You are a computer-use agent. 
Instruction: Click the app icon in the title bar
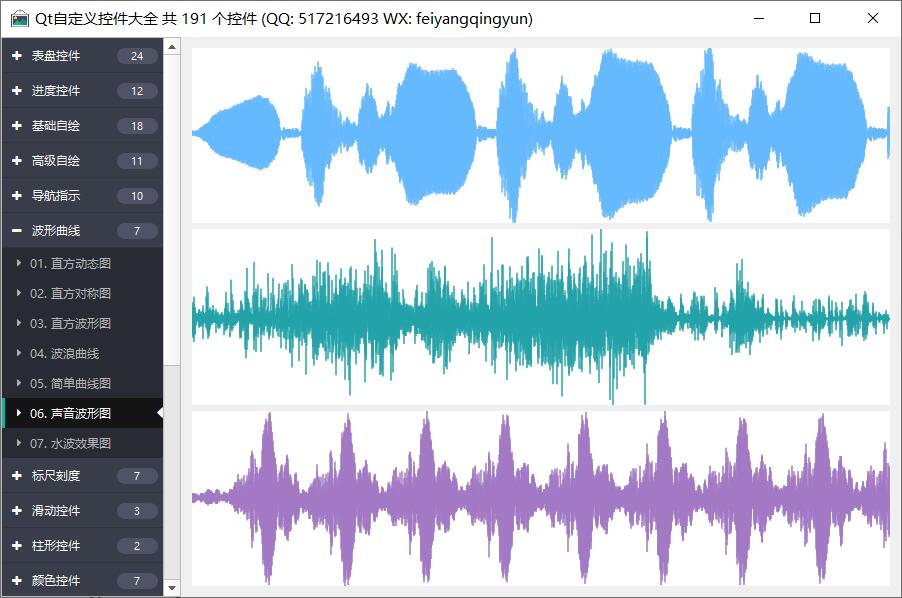(x=19, y=19)
